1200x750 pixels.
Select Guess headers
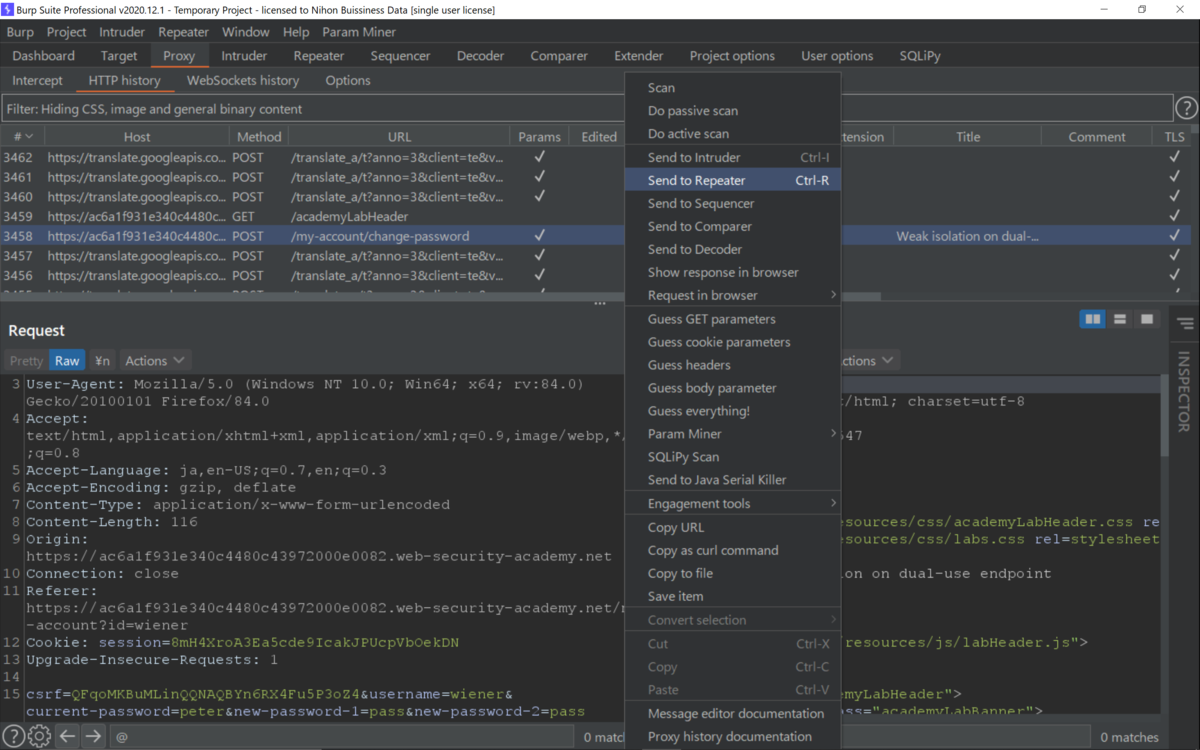coord(732,365)
